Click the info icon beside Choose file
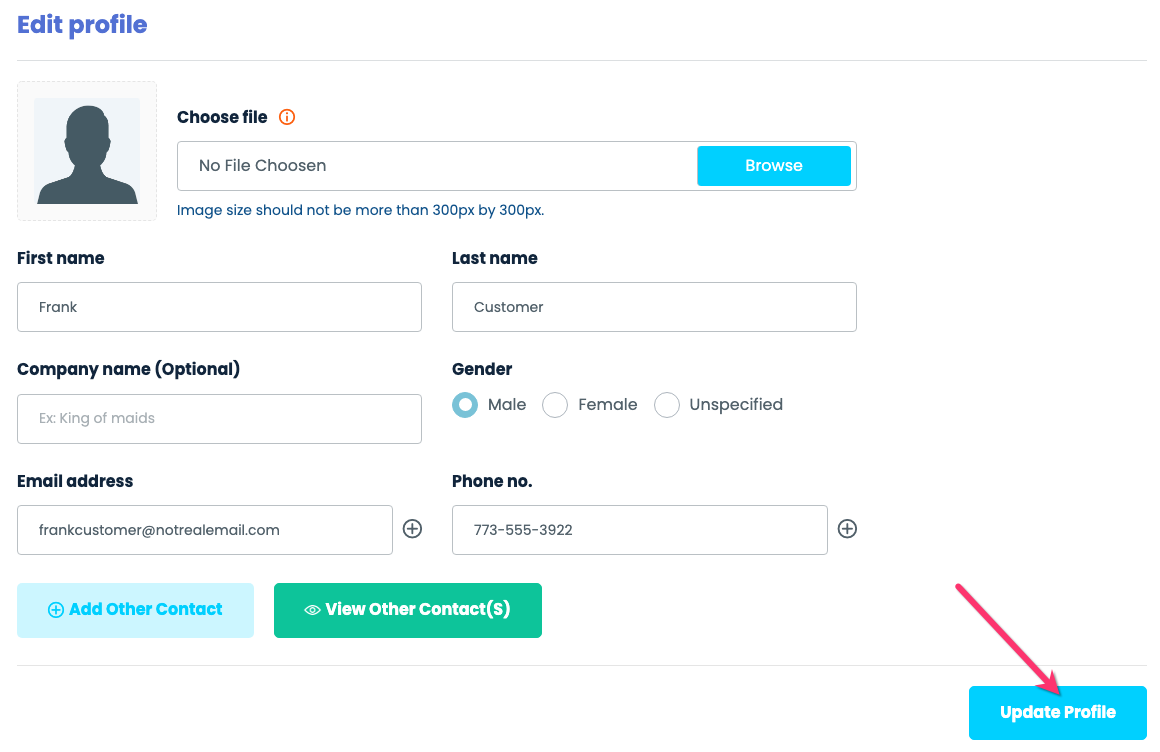The height and width of the screenshot is (752, 1160). 287,117
